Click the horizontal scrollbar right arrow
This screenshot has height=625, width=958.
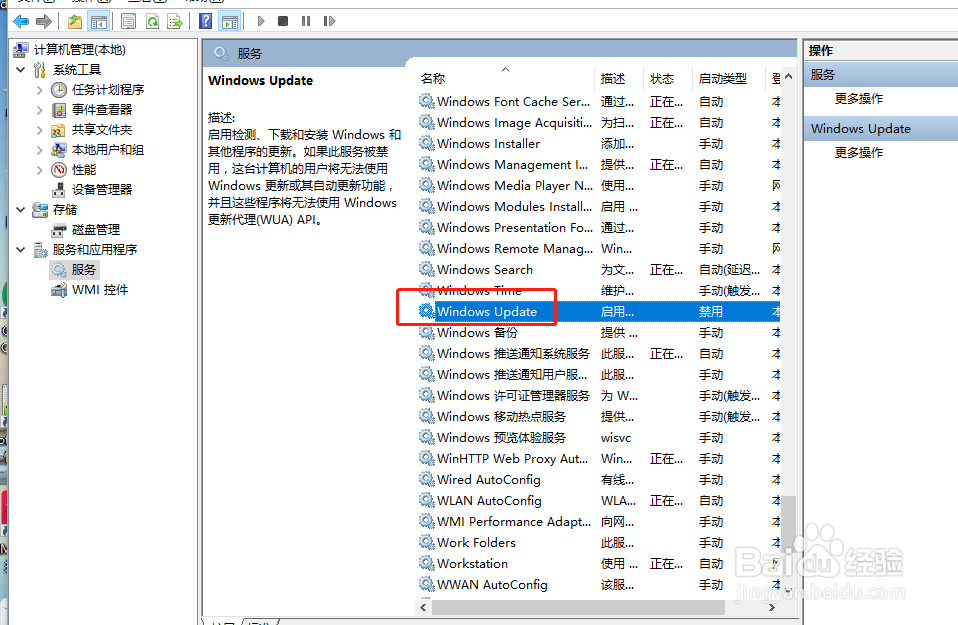(x=771, y=607)
